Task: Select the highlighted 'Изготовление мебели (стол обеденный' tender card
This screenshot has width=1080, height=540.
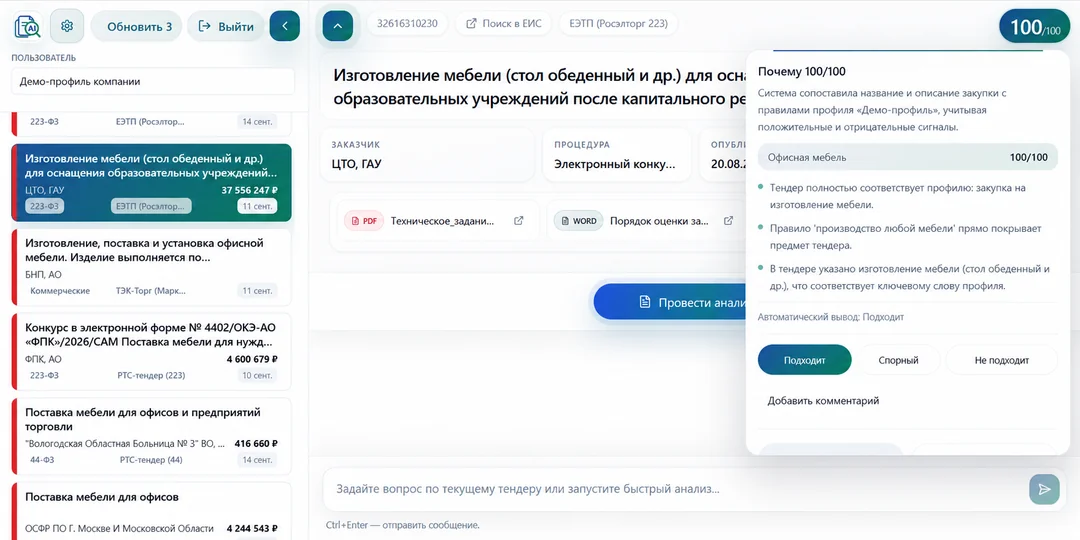Action: coord(152,183)
